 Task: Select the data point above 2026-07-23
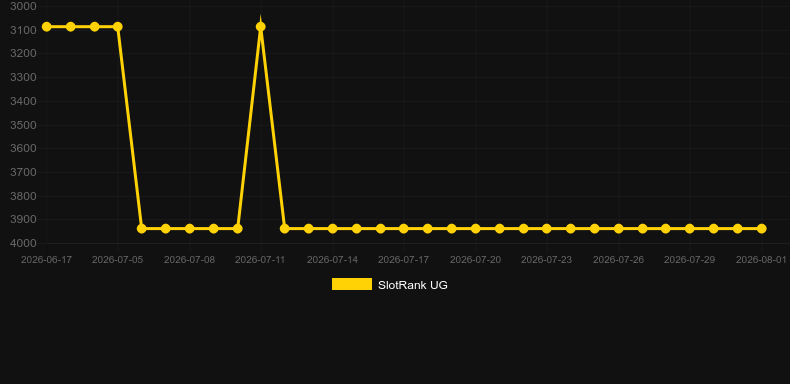(x=547, y=229)
